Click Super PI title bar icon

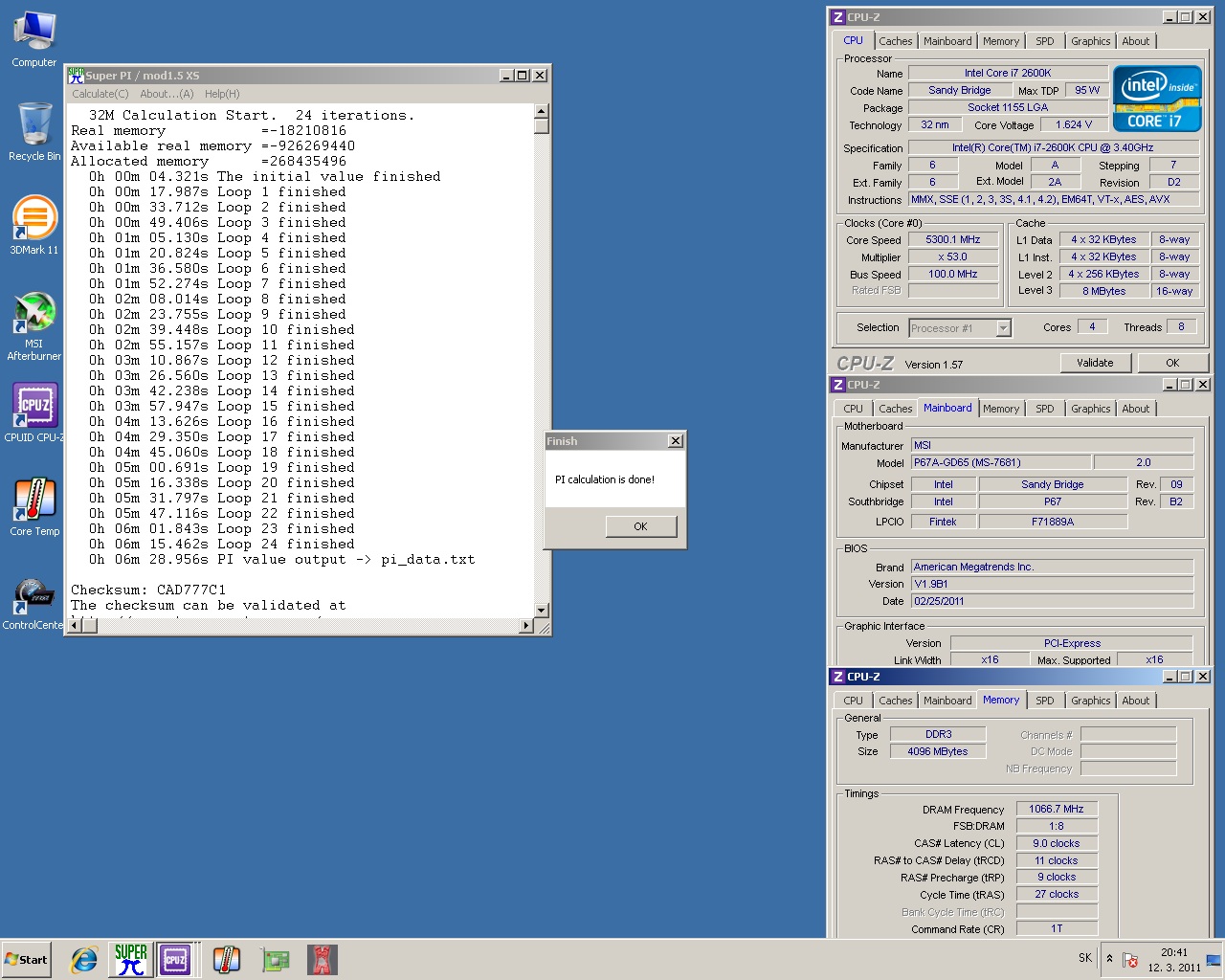(76, 75)
